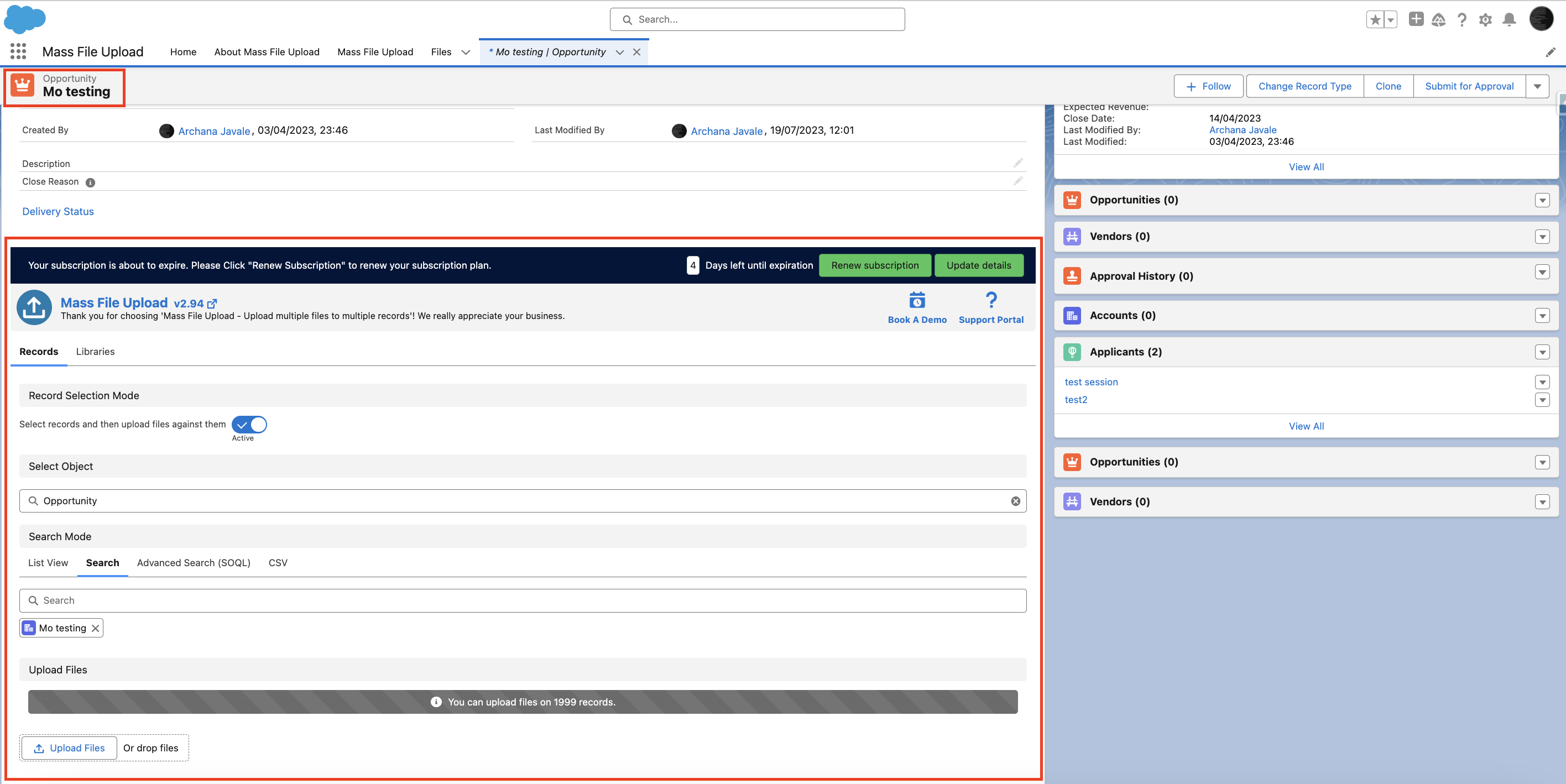Open the Applicants list actions dropdown

(1542, 352)
